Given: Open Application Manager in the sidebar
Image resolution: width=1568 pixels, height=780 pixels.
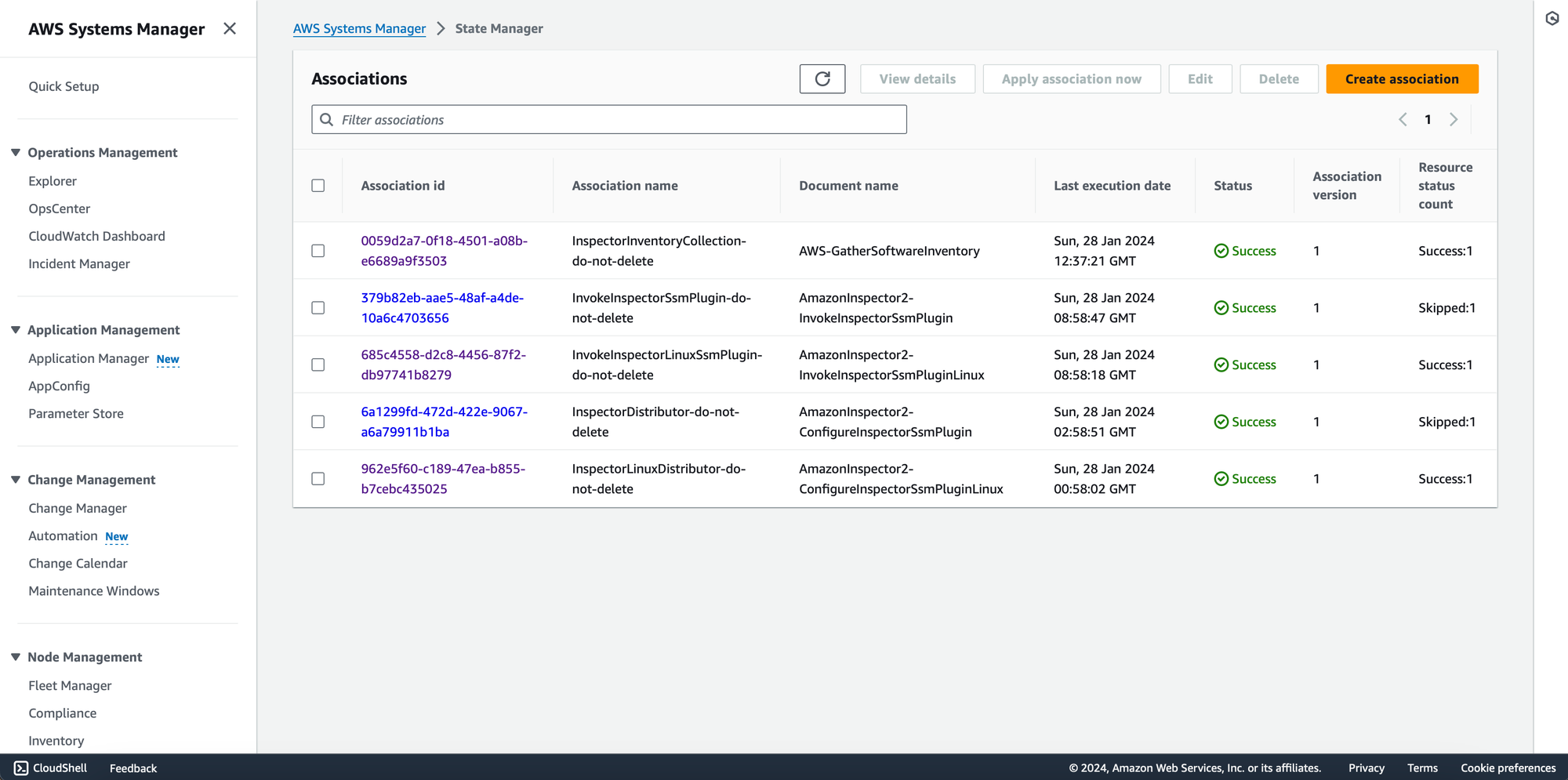Looking at the screenshot, I should 89,358.
